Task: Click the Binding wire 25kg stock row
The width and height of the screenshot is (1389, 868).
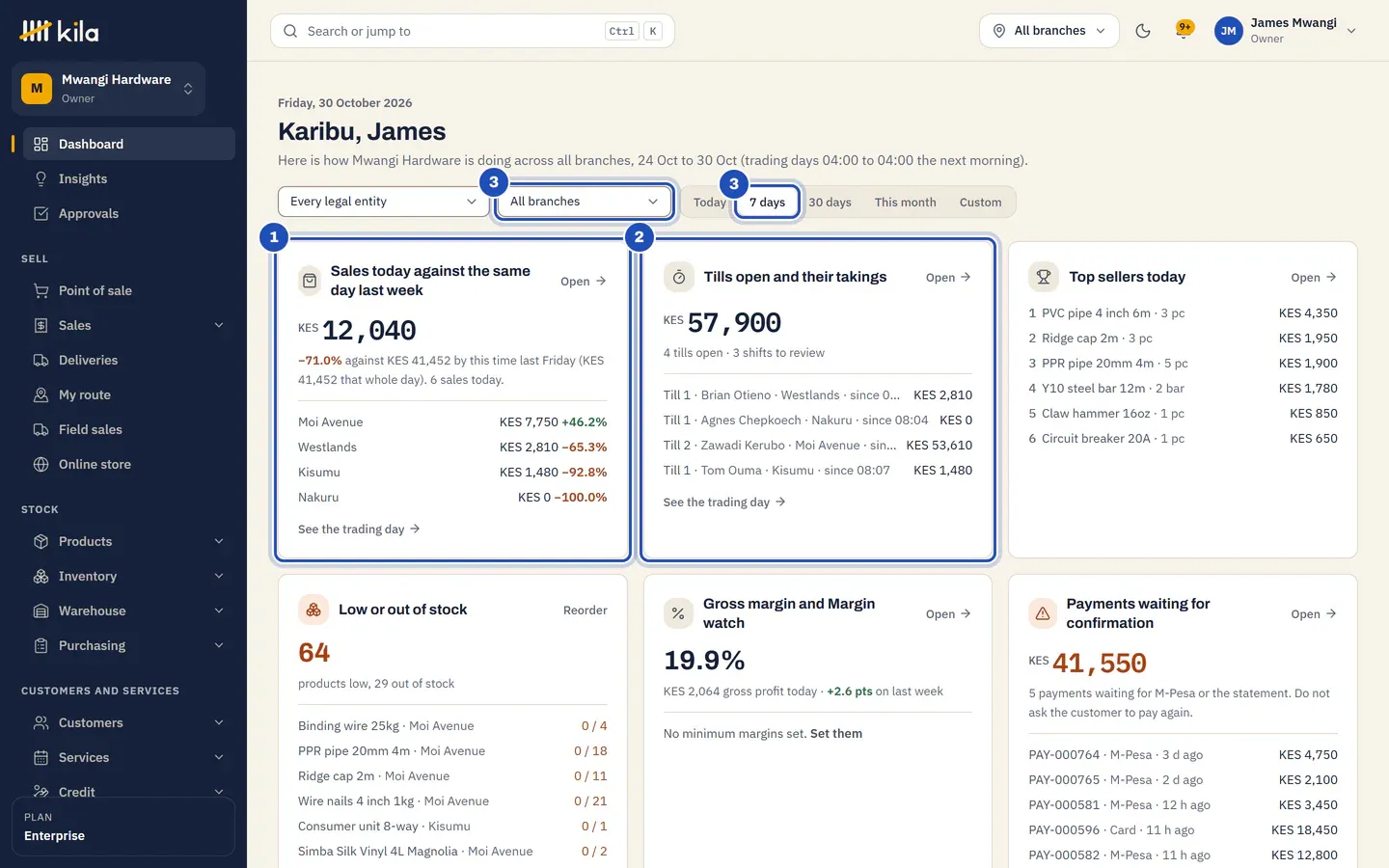Action: click(x=452, y=726)
